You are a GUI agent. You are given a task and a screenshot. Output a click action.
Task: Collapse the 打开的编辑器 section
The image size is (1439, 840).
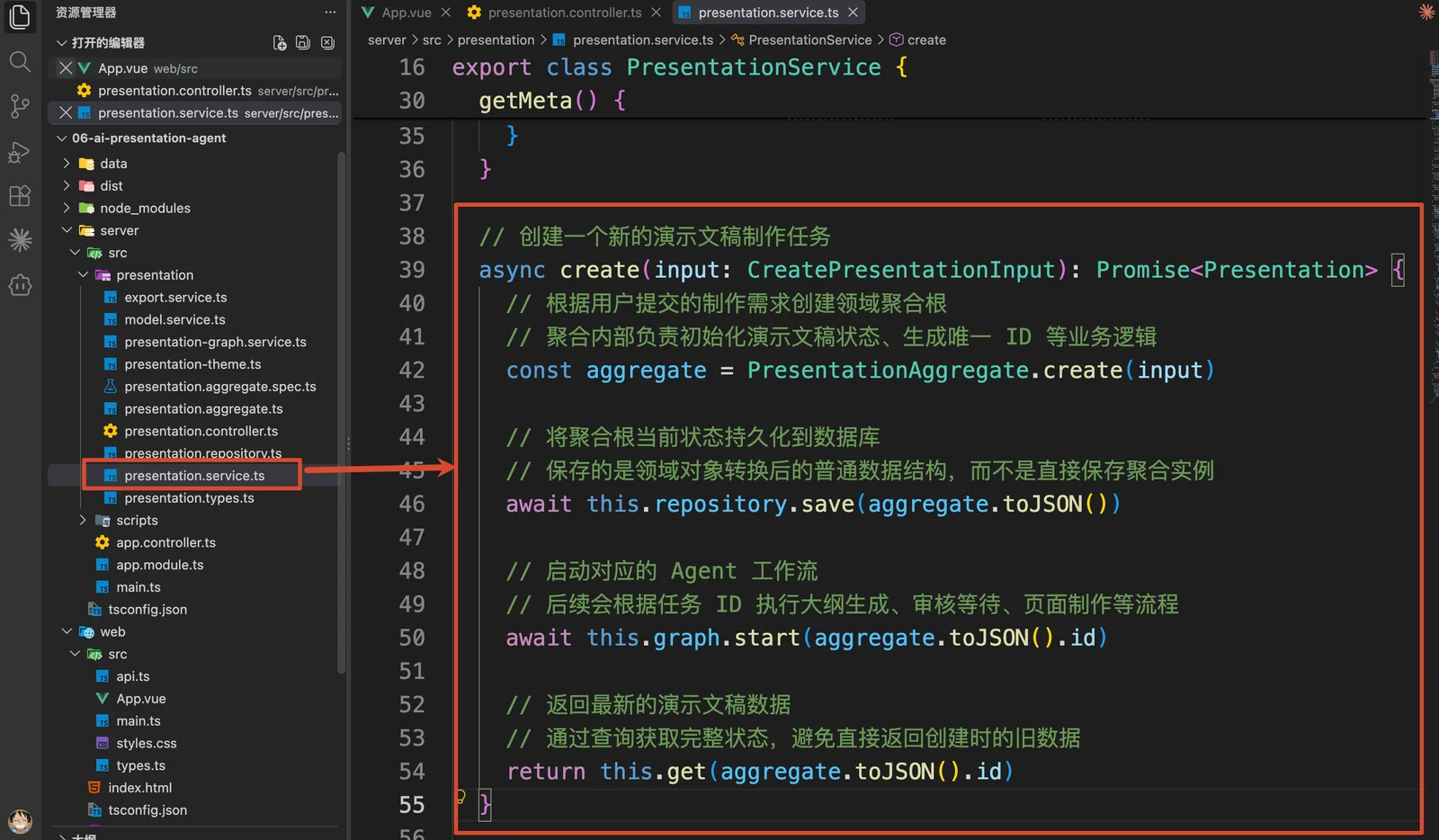pyautogui.click(x=61, y=43)
